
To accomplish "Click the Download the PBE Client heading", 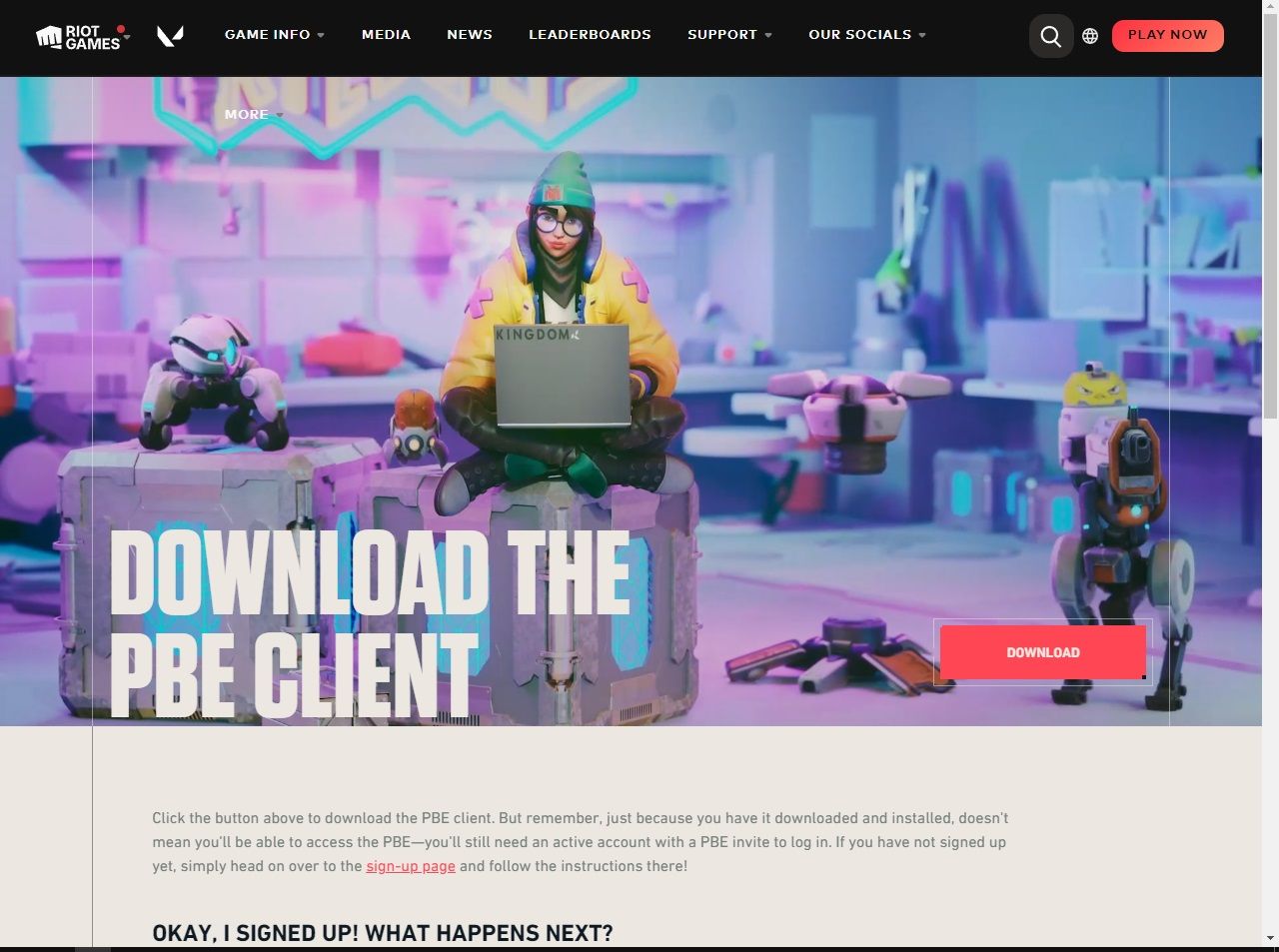I will [370, 624].
